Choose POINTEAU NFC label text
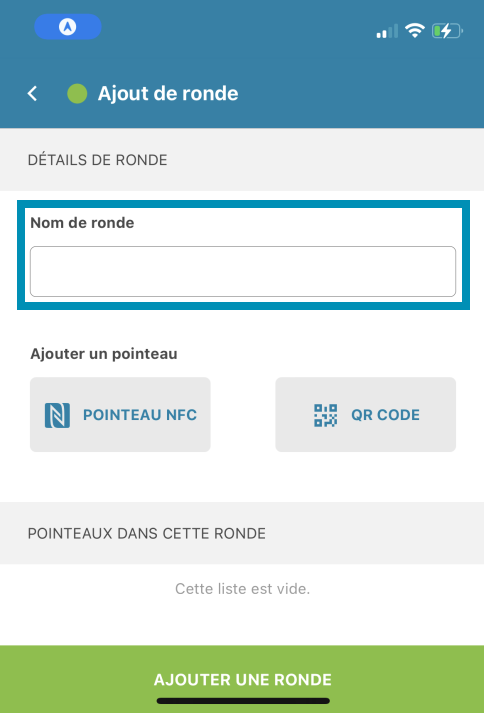This screenshot has width=484, height=713. (x=140, y=415)
